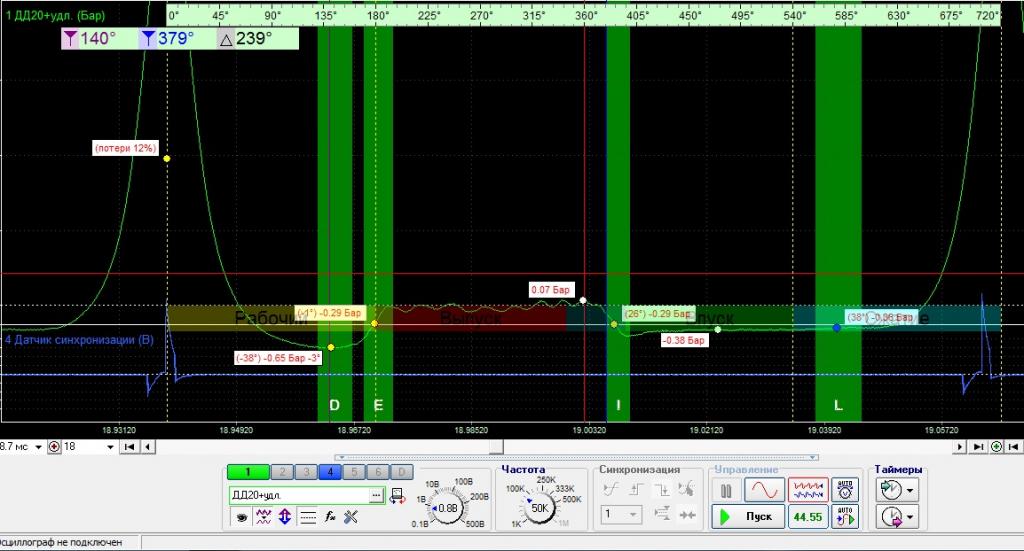Select channel 4 tab

330,471
